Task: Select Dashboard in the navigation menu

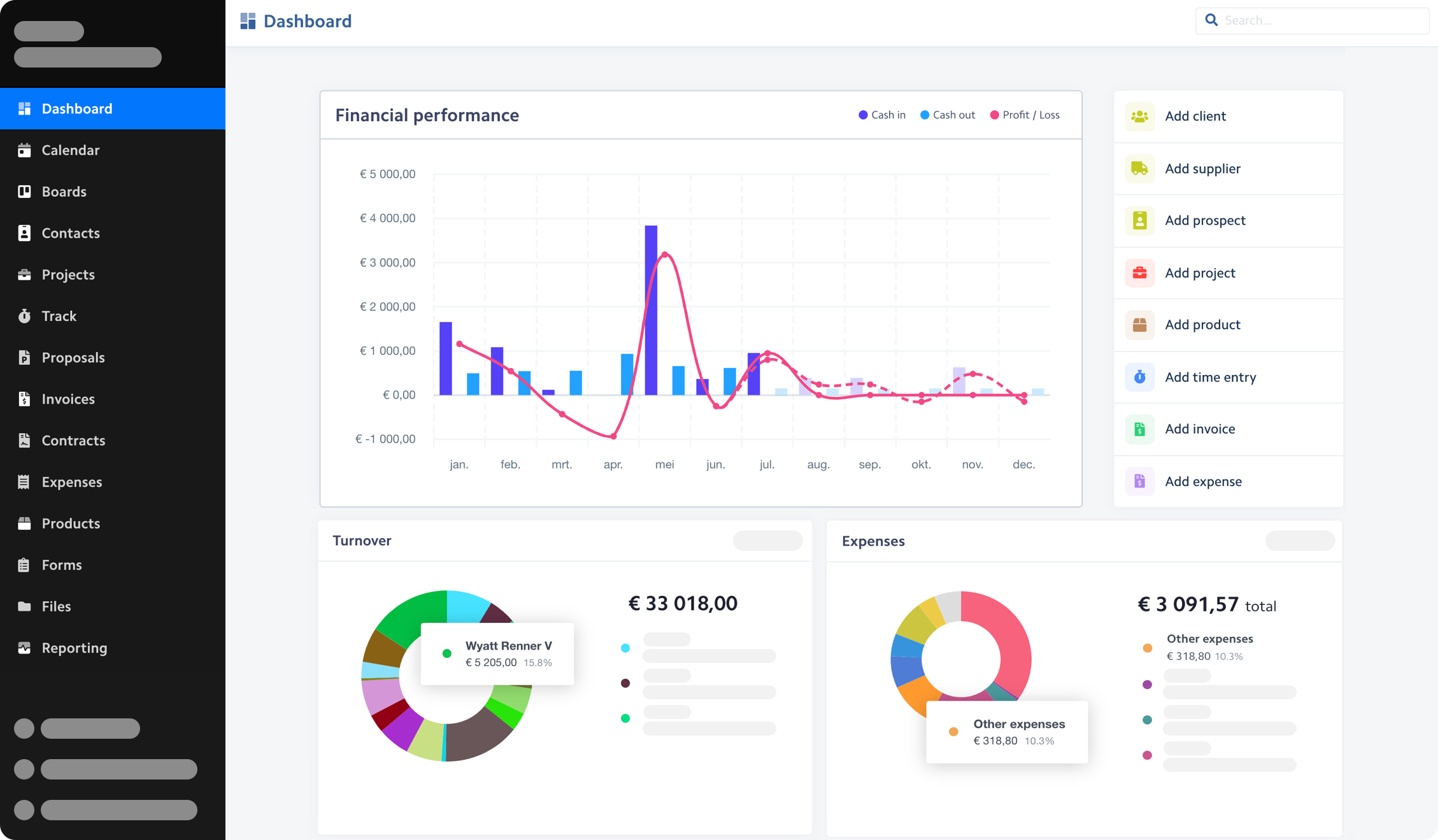Action: (x=76, y=108)
